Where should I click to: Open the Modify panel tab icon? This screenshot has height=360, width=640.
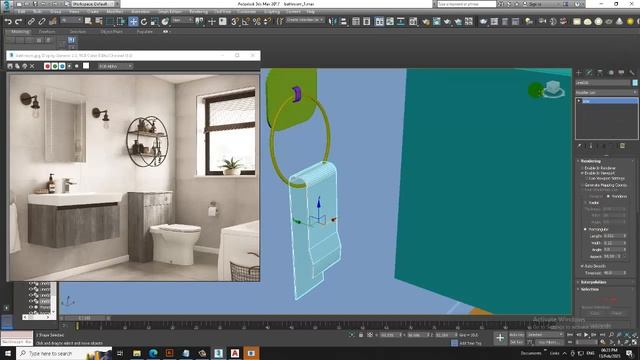tap(589, 73)
